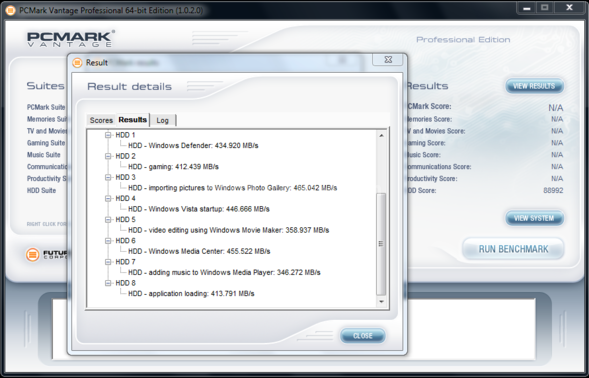
Task: Select HDD Suite in Suites list
Action: point(41,191)
